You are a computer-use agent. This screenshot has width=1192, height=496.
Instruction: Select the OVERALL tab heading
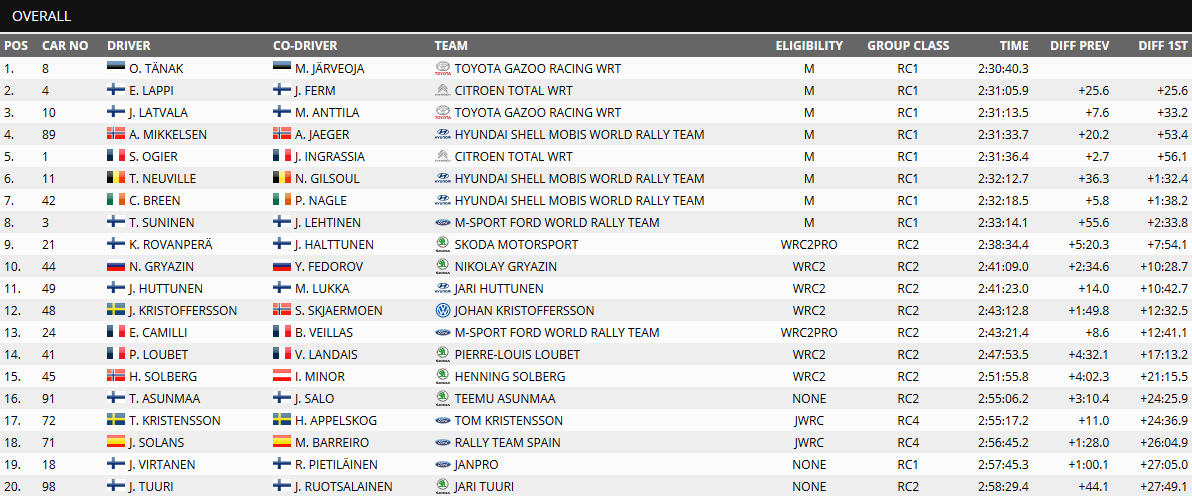click(42, 16)
